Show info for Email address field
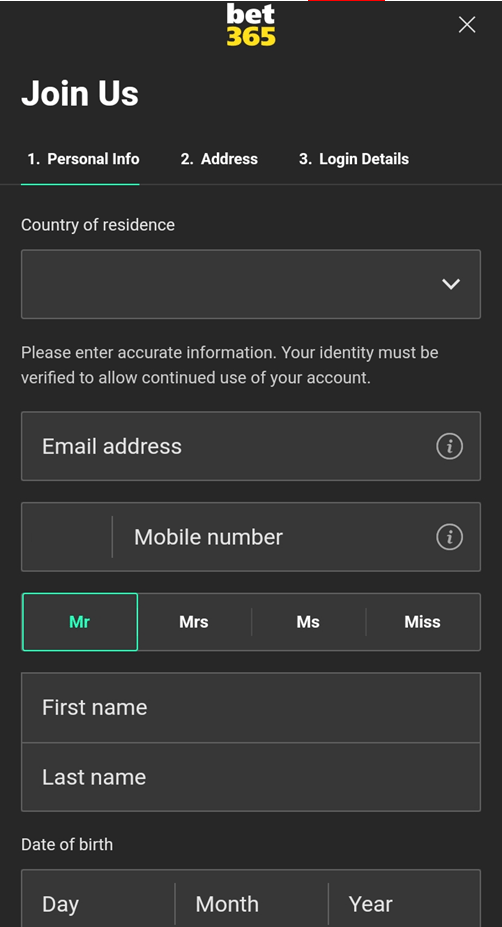This screenshot has height=927, width=502. (449, 446)
